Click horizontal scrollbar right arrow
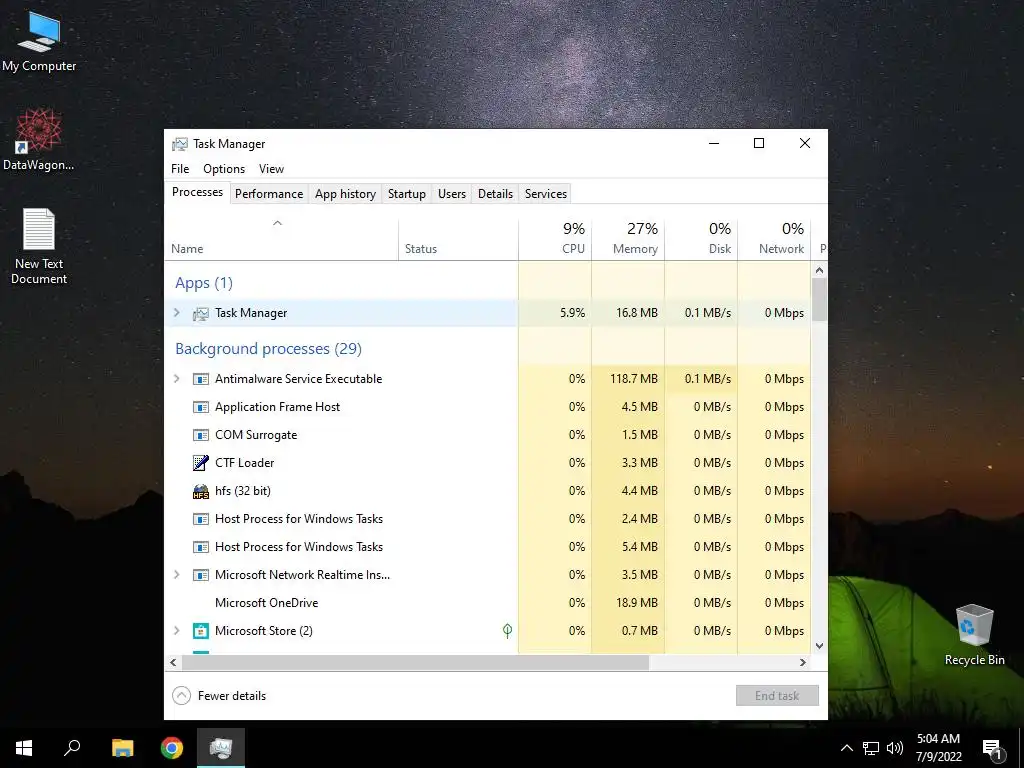This screenshot has width=1024, height=768. pos(803,662)
